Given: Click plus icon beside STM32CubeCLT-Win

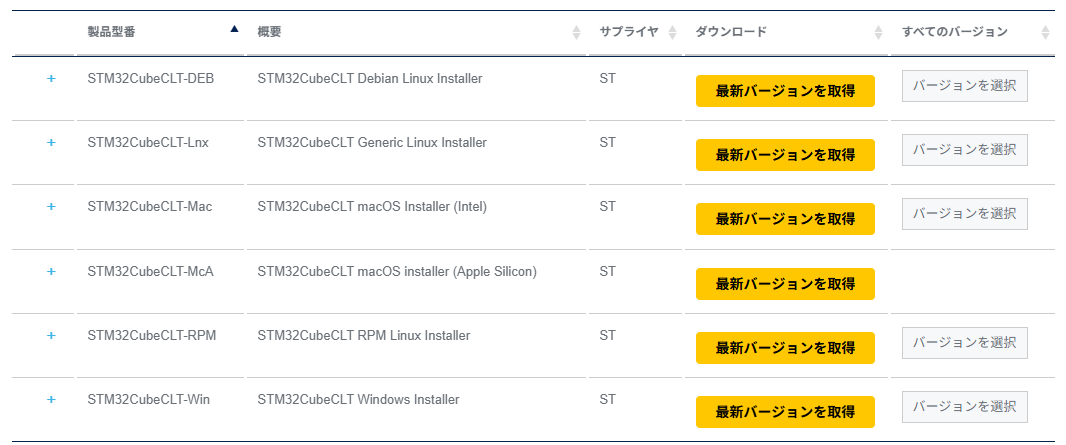Looking at the screenshot, I should (51, 399).
